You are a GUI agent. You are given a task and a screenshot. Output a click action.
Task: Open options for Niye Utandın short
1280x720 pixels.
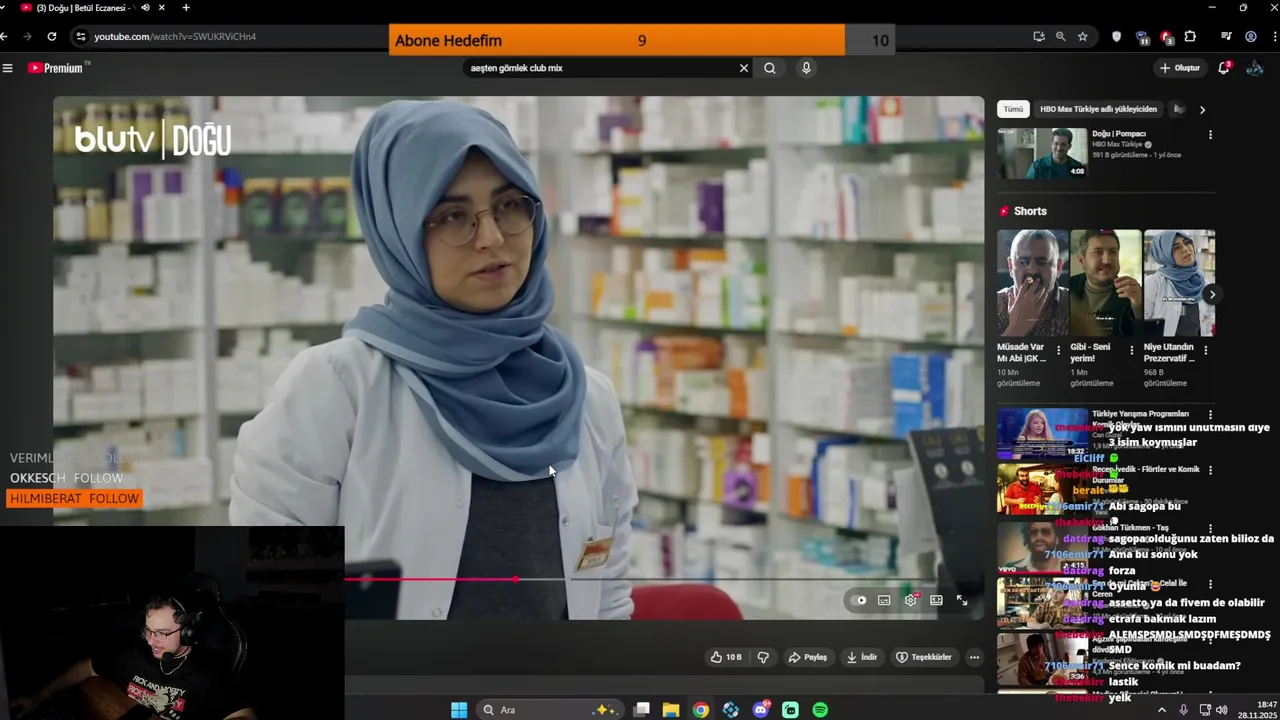(1206, 351)
